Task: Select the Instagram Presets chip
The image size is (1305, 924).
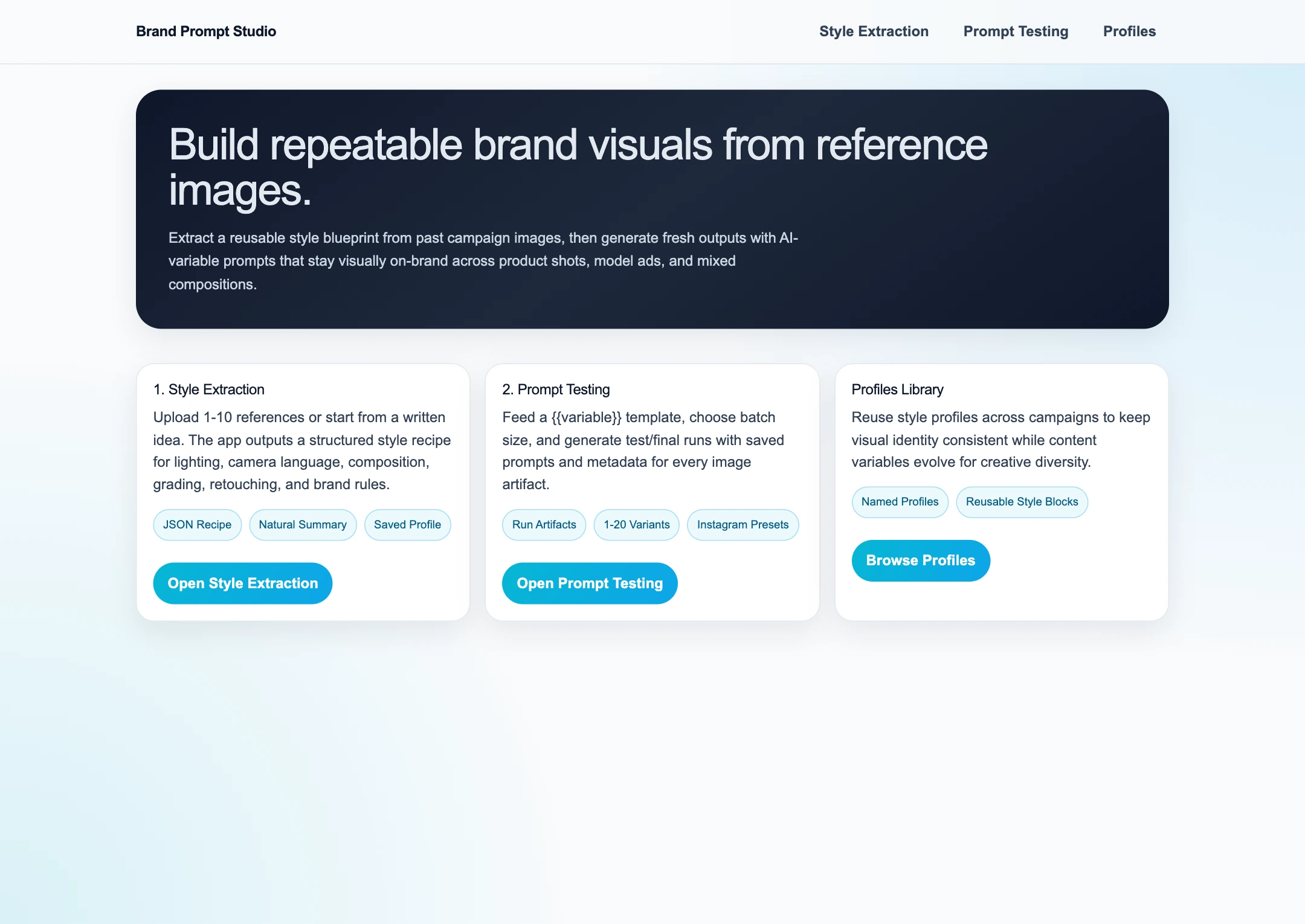Action: (x=743, y=525)
